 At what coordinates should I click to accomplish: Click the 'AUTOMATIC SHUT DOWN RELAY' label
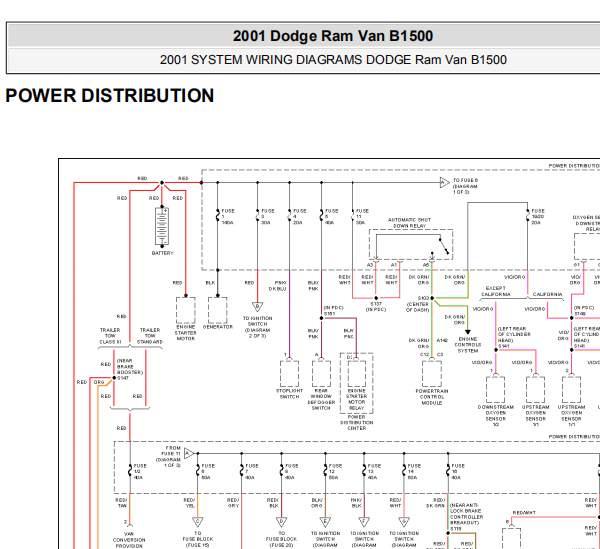coord(409,223)
